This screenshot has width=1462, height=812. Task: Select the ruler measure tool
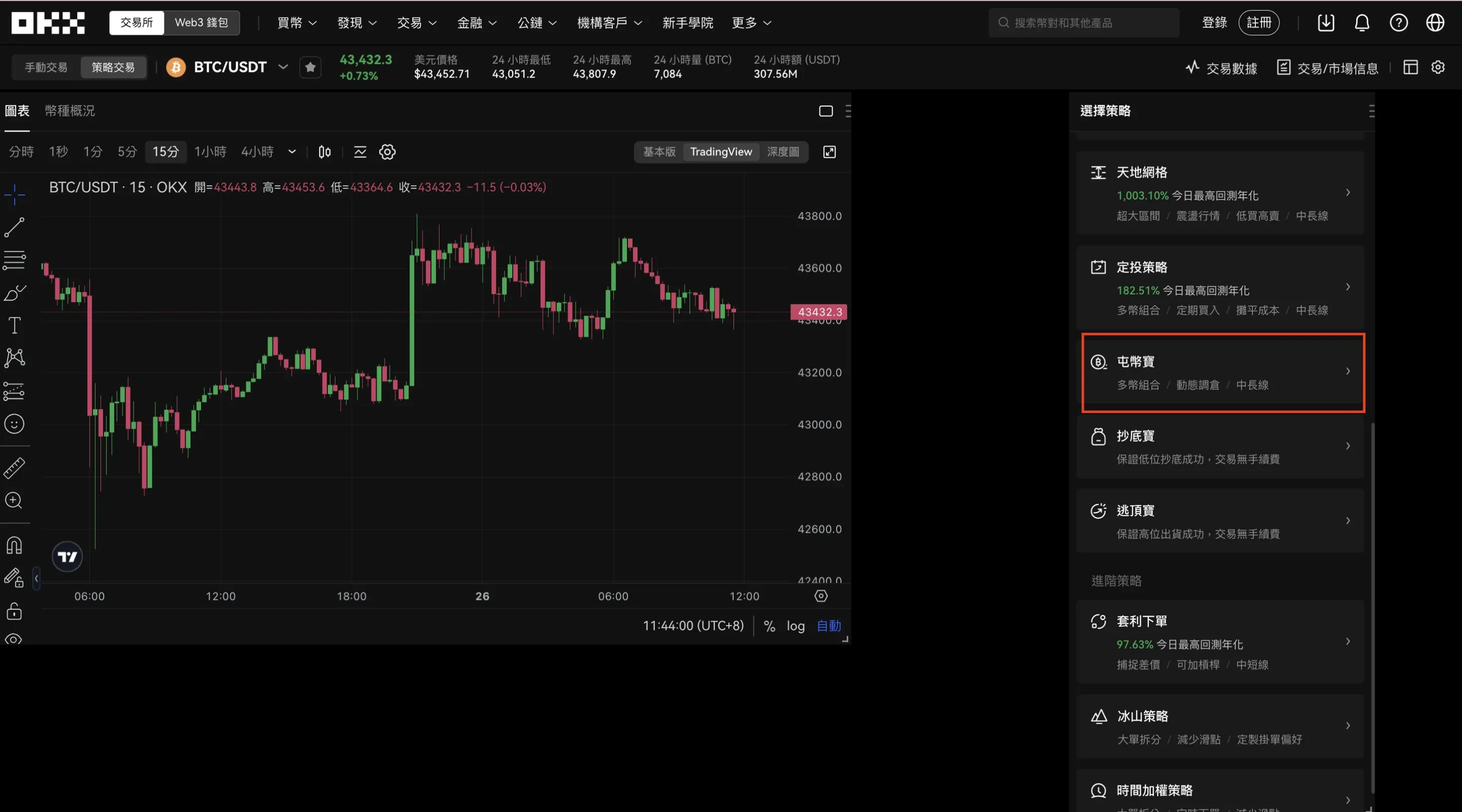point(14,468)
